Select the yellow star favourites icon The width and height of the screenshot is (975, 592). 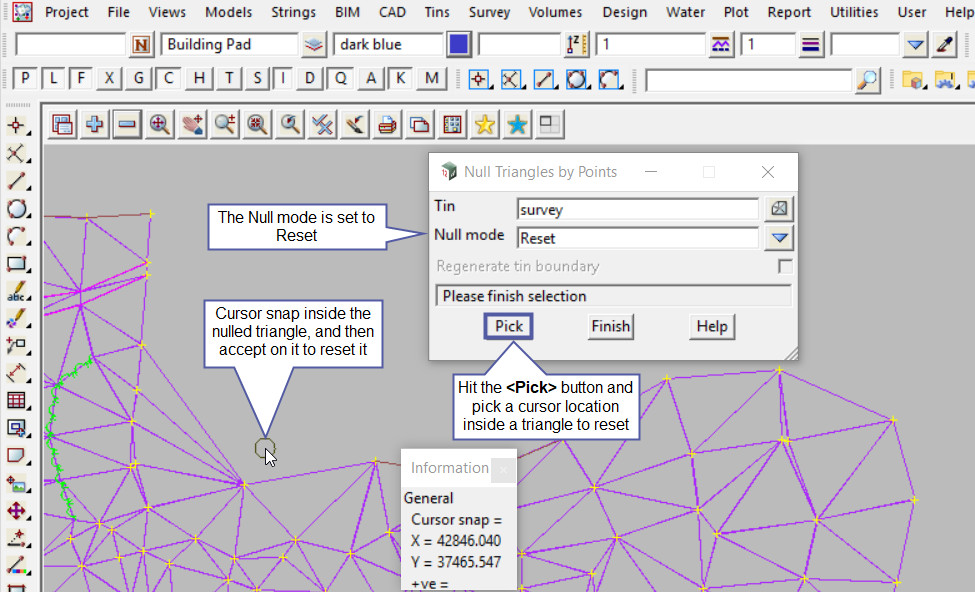pos(485,124)
